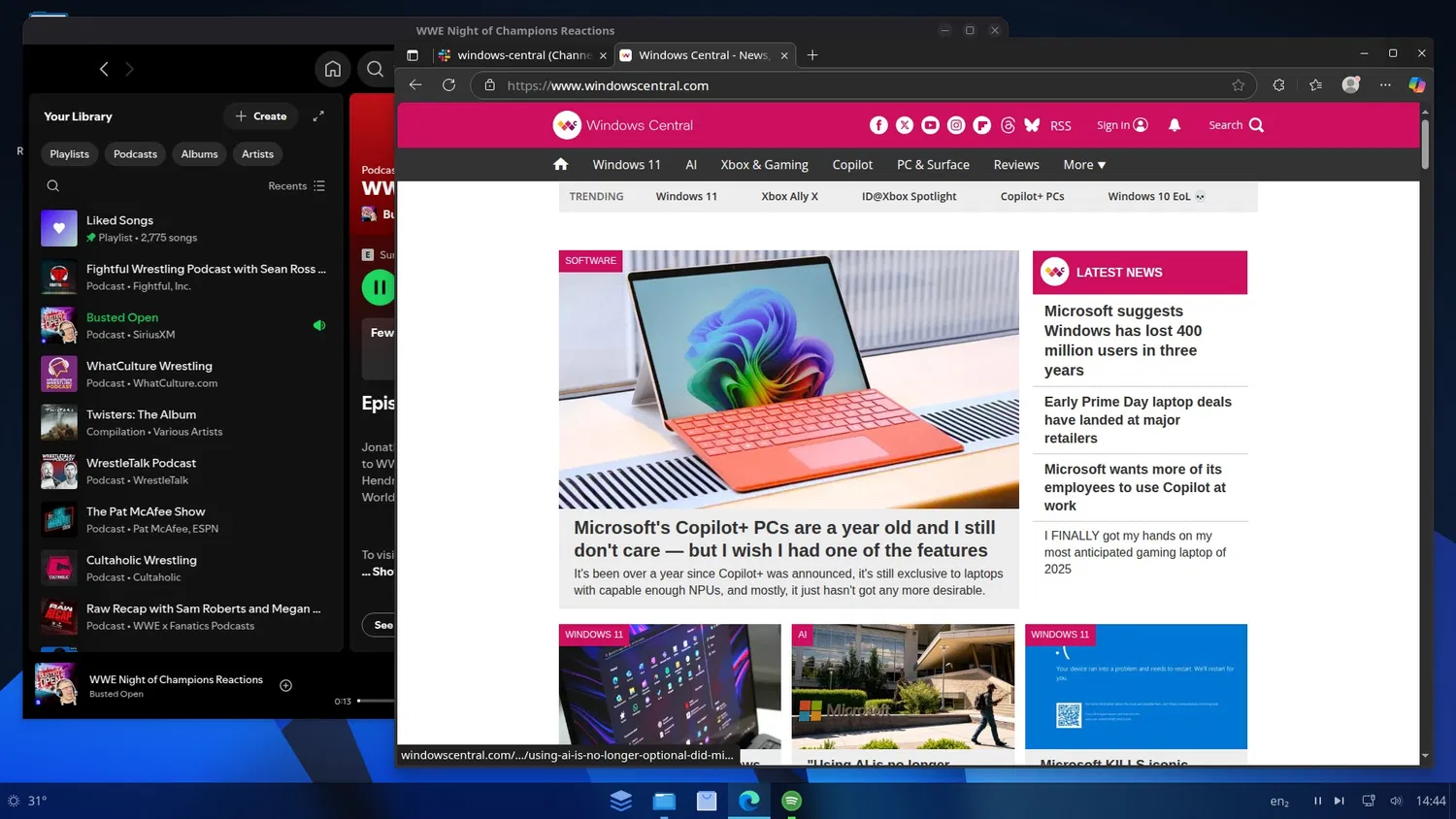Click the Create button in library
Image resolution: width=1456 pixels, height=819 pixels.
(261, 116)
